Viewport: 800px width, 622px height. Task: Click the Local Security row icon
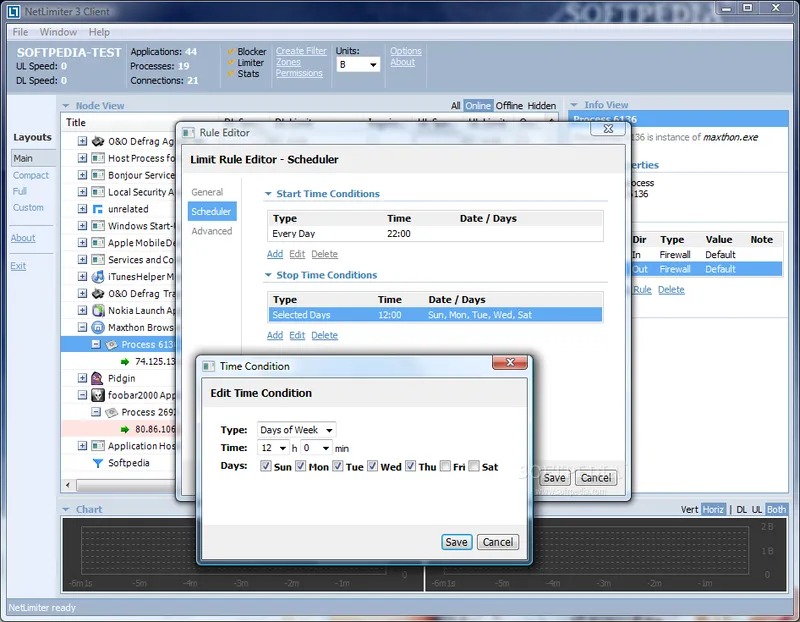[98, 192]
